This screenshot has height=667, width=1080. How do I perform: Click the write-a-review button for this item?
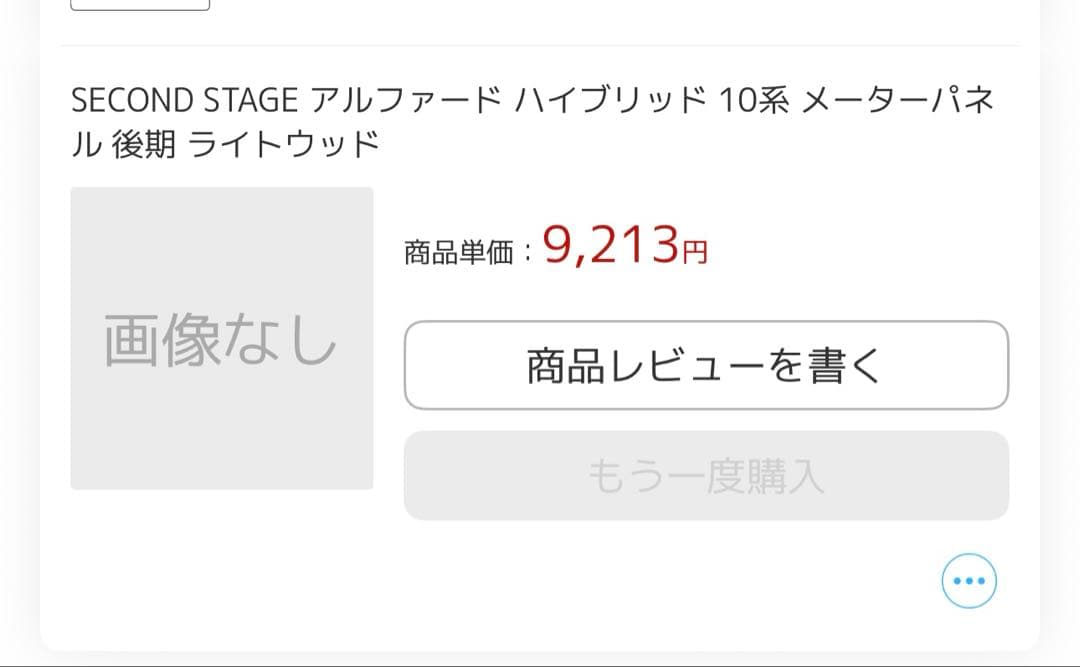coord(705,365)
